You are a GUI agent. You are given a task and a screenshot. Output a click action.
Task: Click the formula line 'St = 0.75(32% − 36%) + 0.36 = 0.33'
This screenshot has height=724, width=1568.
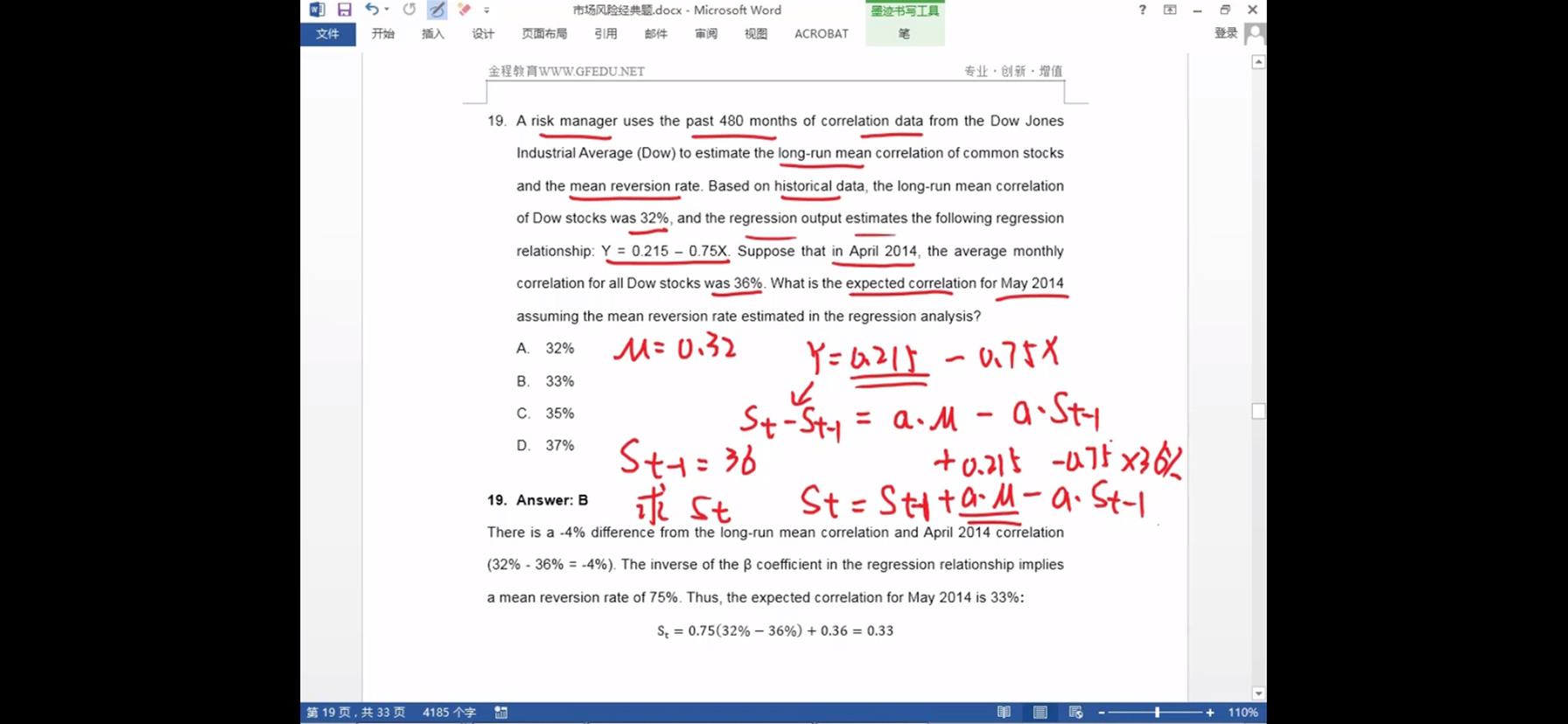pos(775,630)
